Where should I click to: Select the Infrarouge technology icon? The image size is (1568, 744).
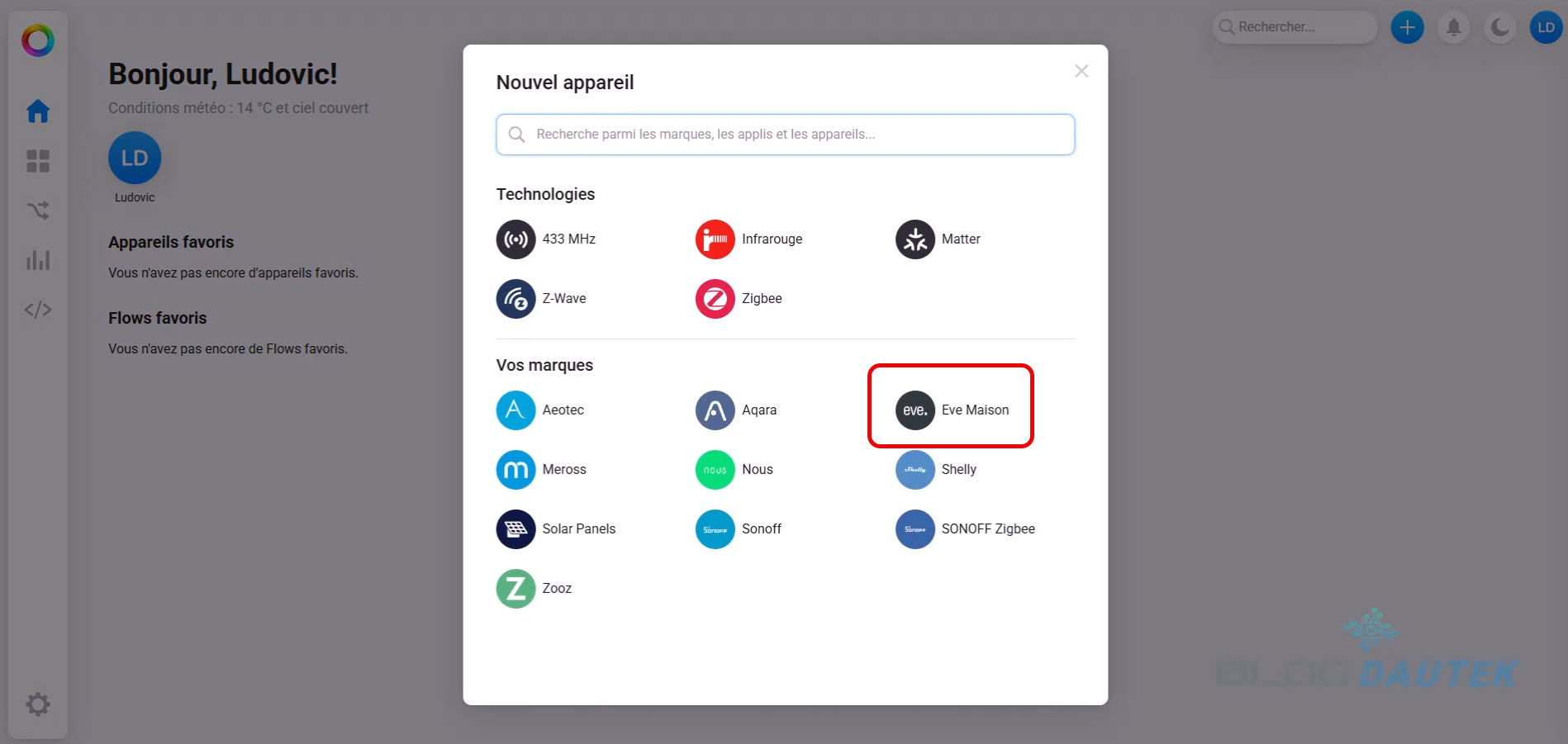pyautogui.click(x=715, y=239)
